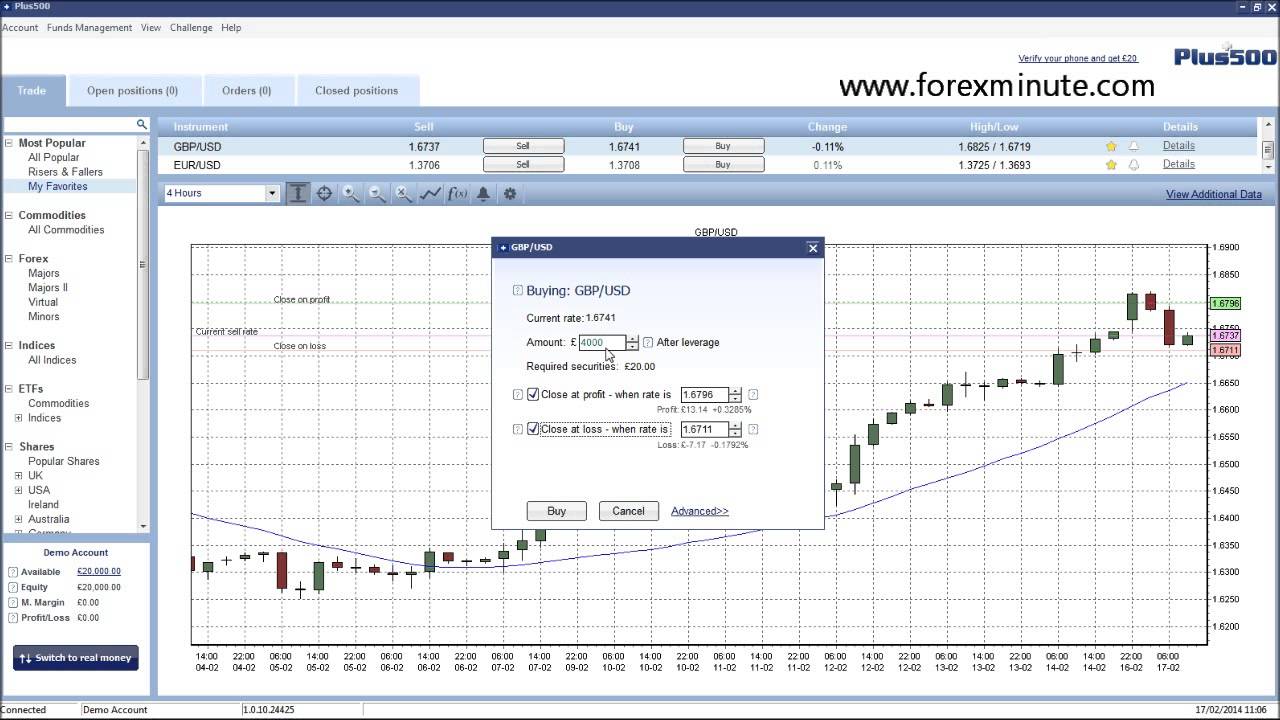Viewport: 1280px width, 720px height.
Task: Open f(x) indicators menu
Action: tap(457, 193)
